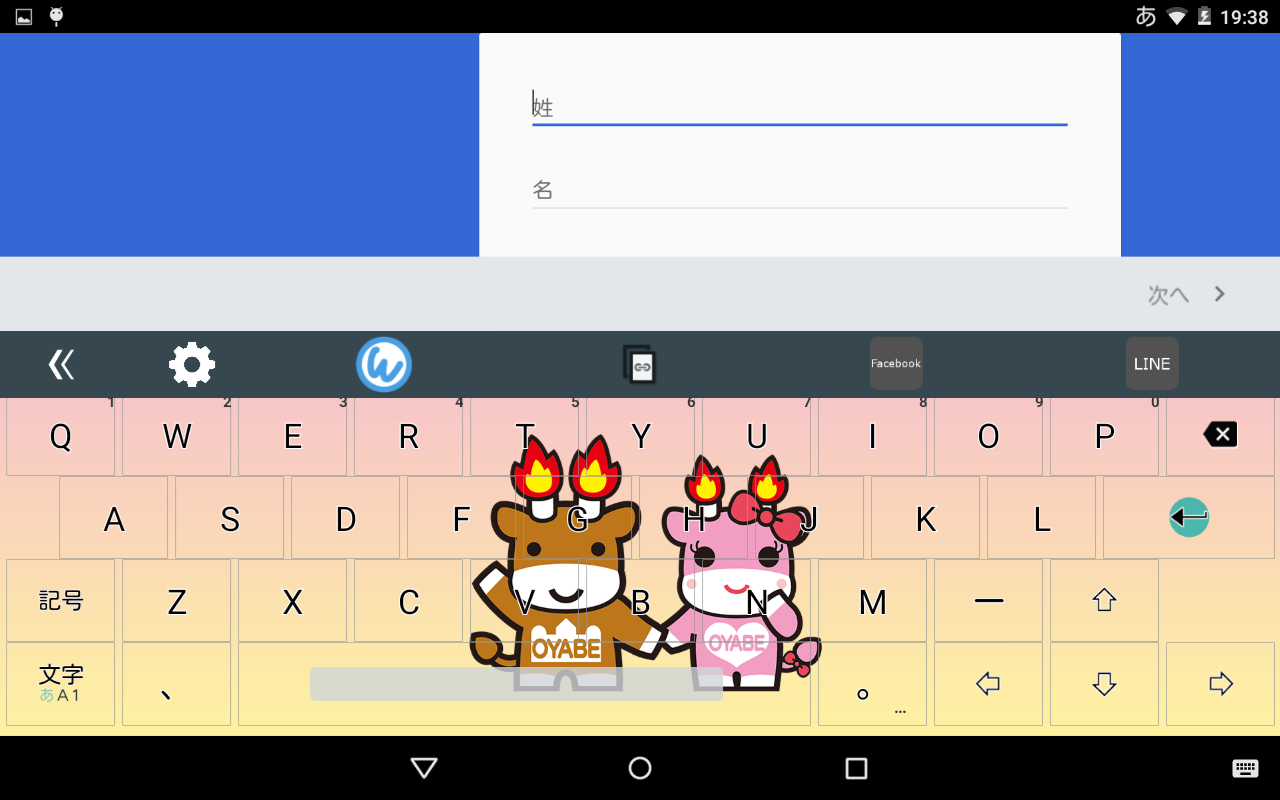This screenshot has height=800, width=1280.
Task: Tap 次へ to proceed
Action: pyautogui.click(x=1168, y=294)
